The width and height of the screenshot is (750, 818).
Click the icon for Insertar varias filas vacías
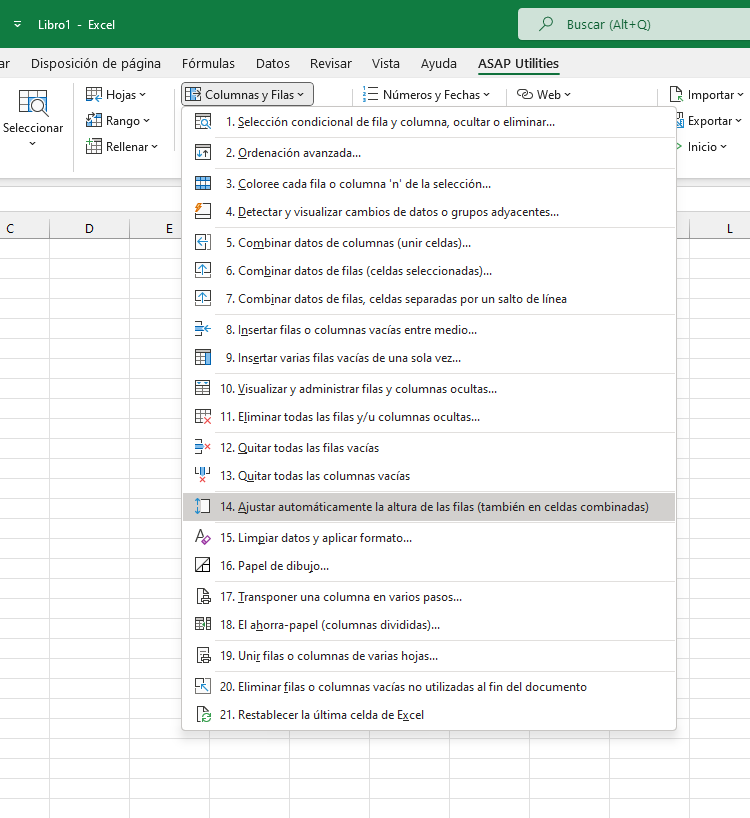(x=202, y=357)
